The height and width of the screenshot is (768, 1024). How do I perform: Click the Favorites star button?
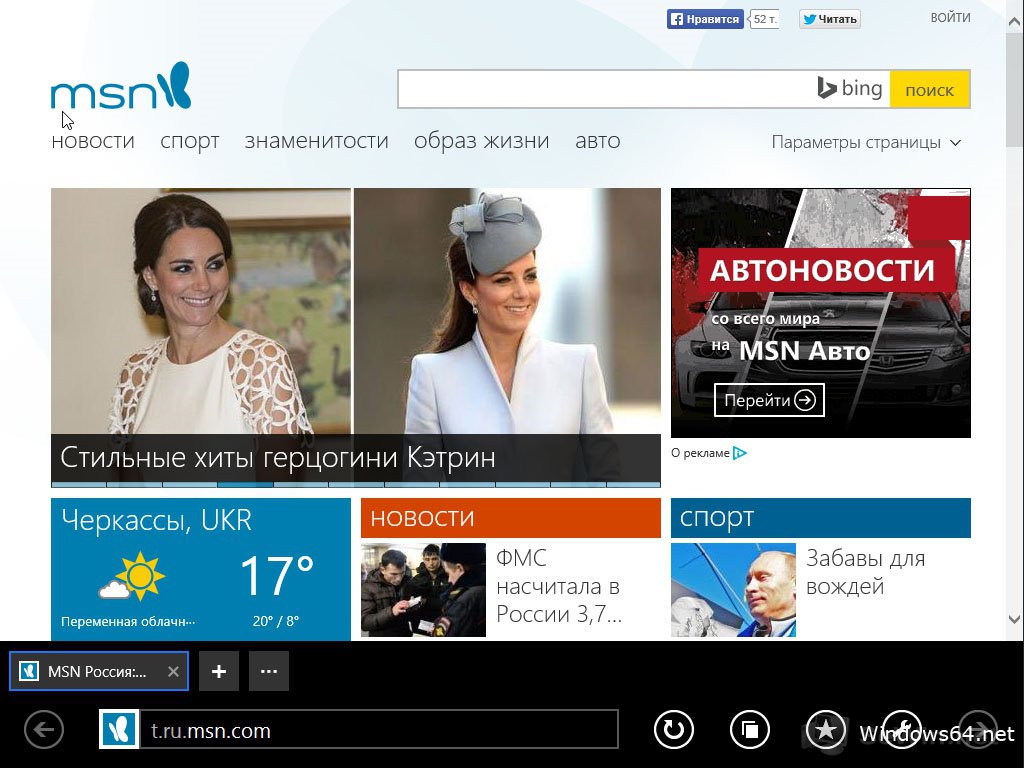pos(825,729)
